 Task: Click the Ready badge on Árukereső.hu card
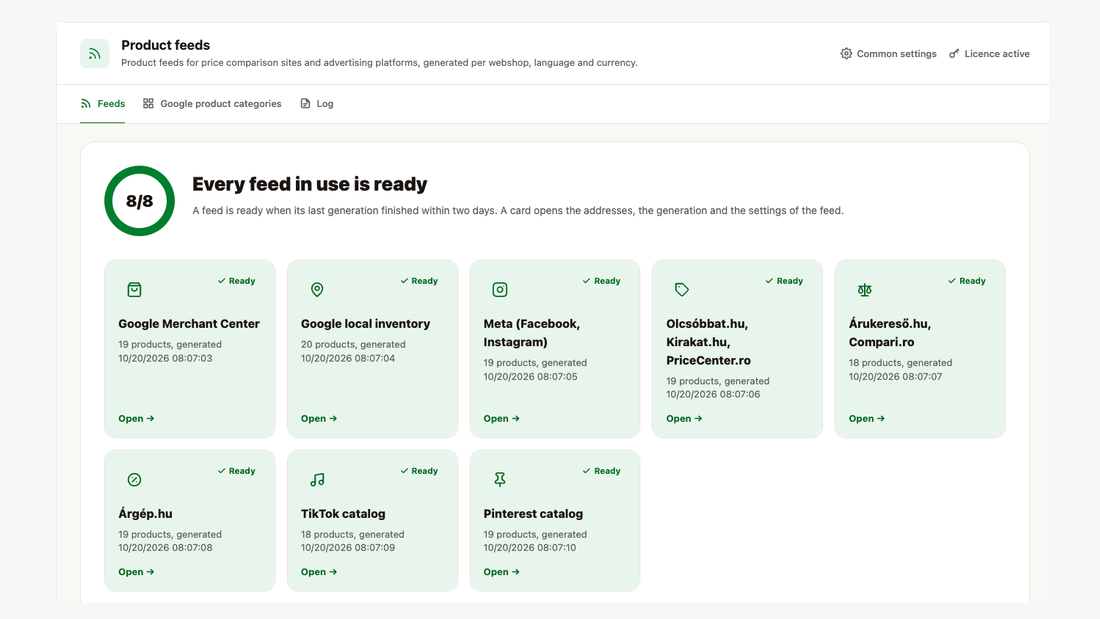click(x=967, y=281)
